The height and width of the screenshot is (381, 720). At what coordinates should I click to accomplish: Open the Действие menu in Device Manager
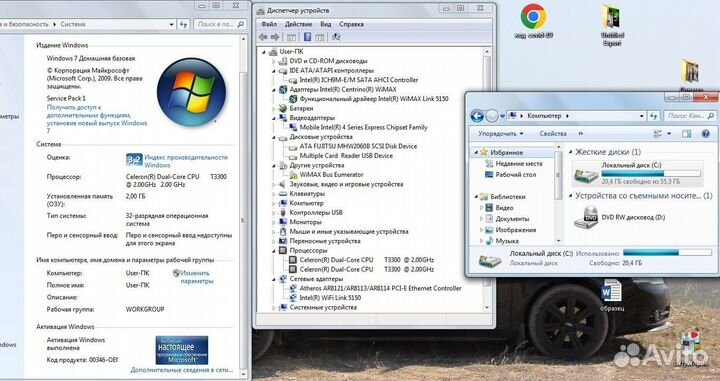[298, 24]
